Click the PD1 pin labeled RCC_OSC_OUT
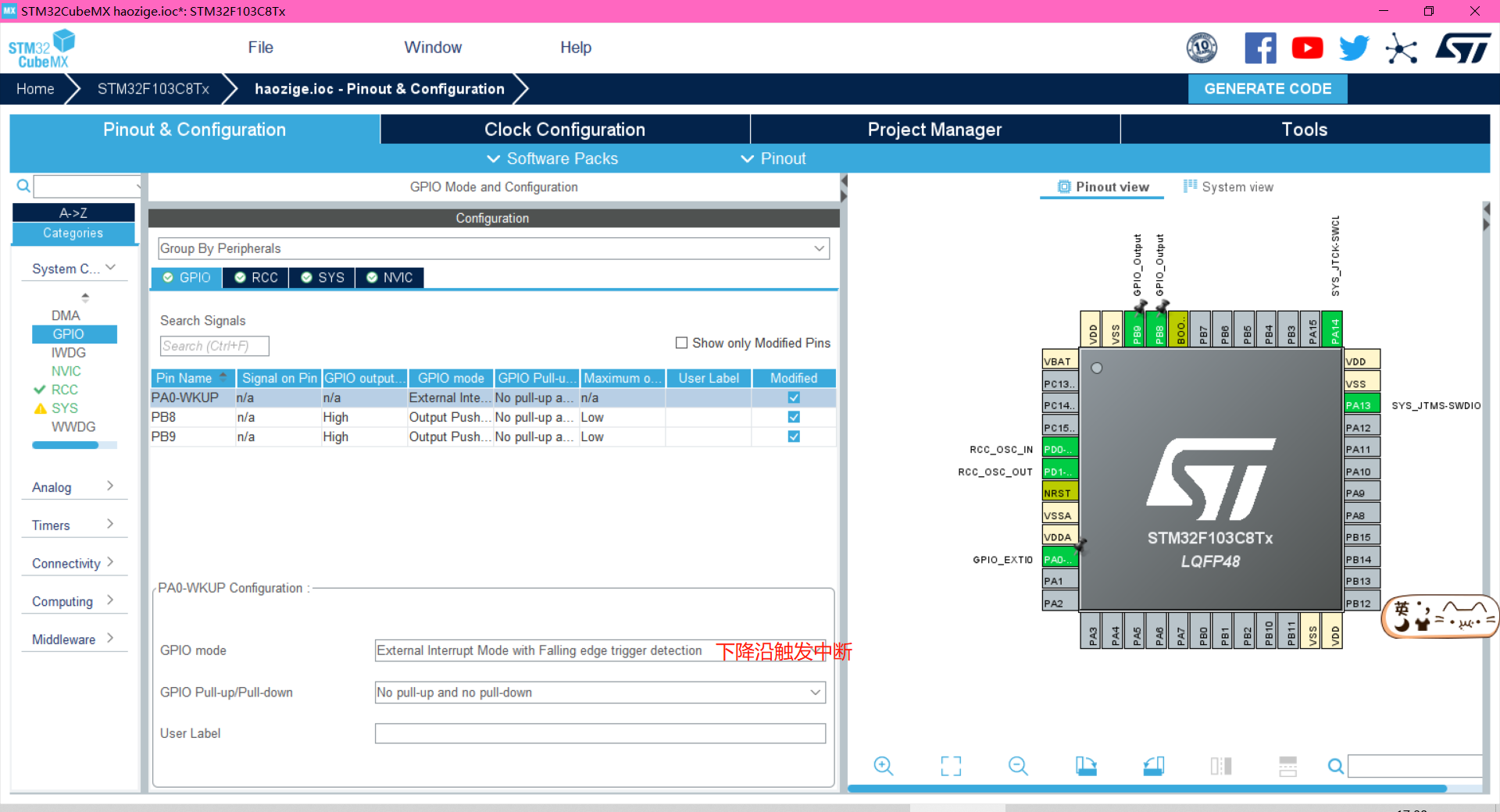 coord(1060,471)
